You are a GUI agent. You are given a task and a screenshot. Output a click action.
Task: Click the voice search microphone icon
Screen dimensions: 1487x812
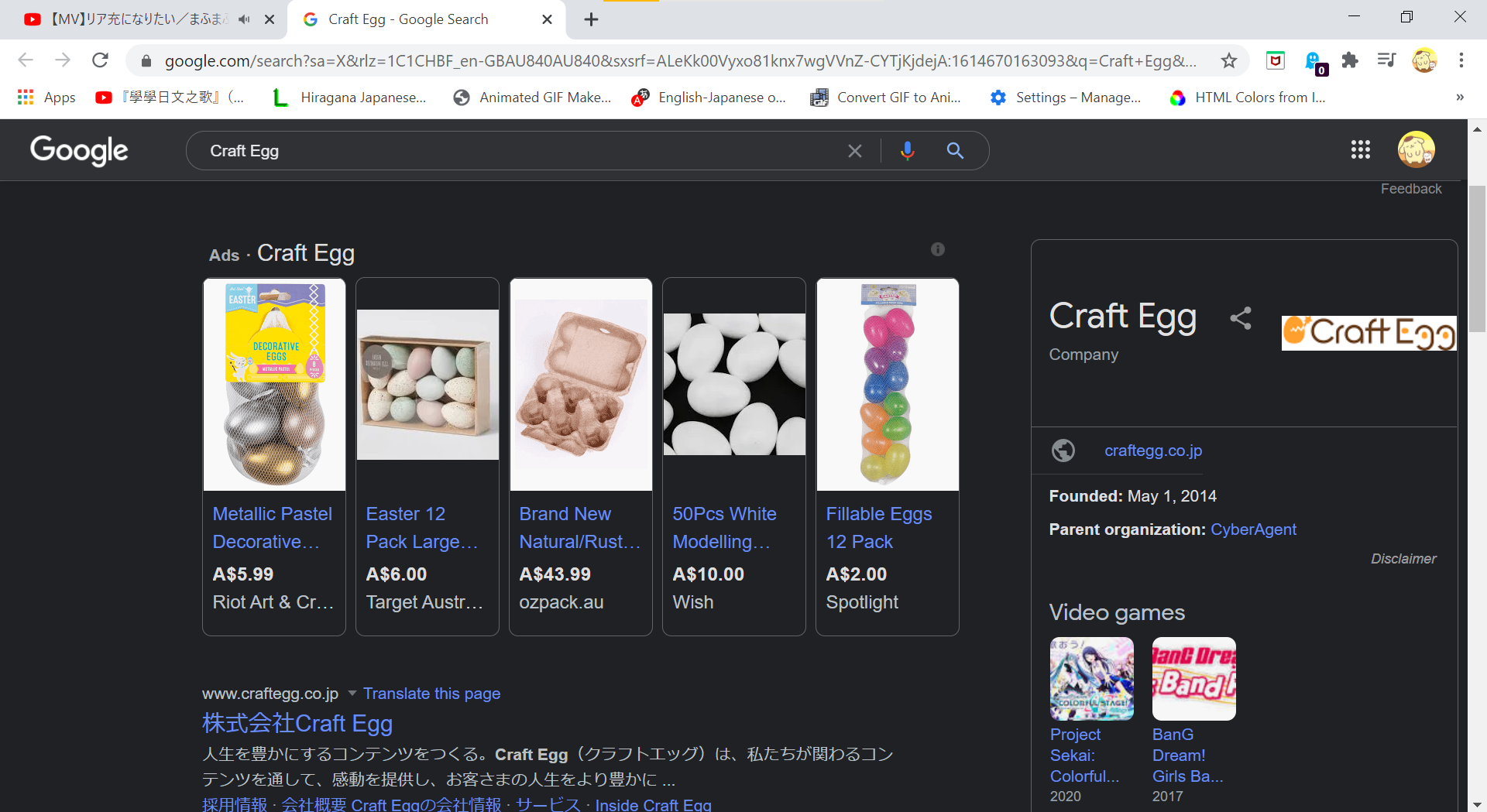907,151
